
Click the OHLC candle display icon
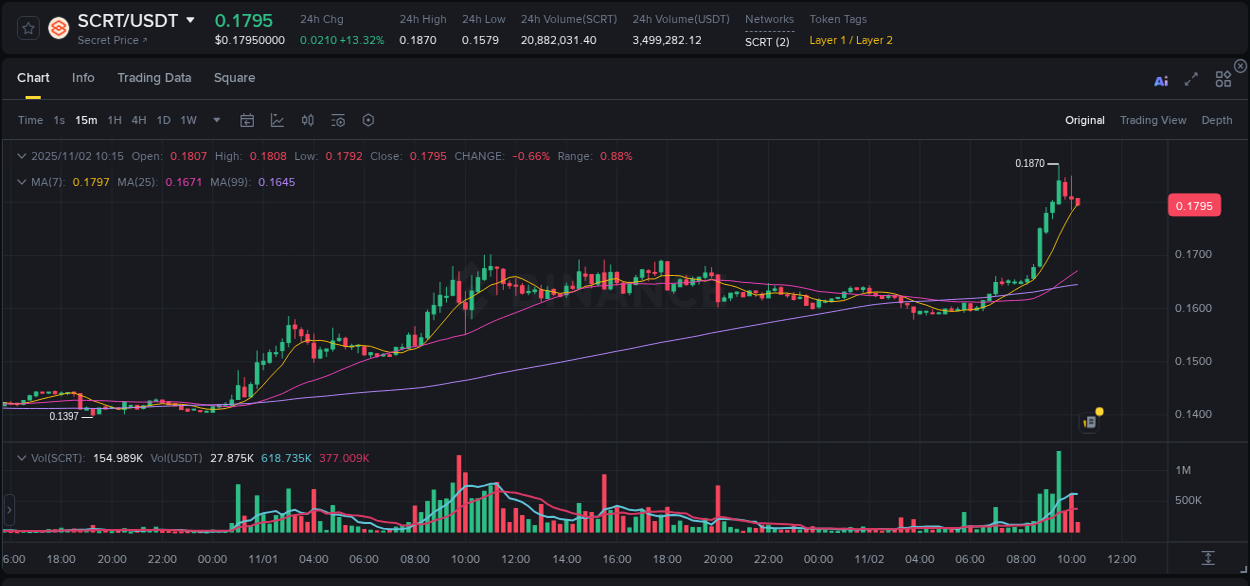click(307, 120)
